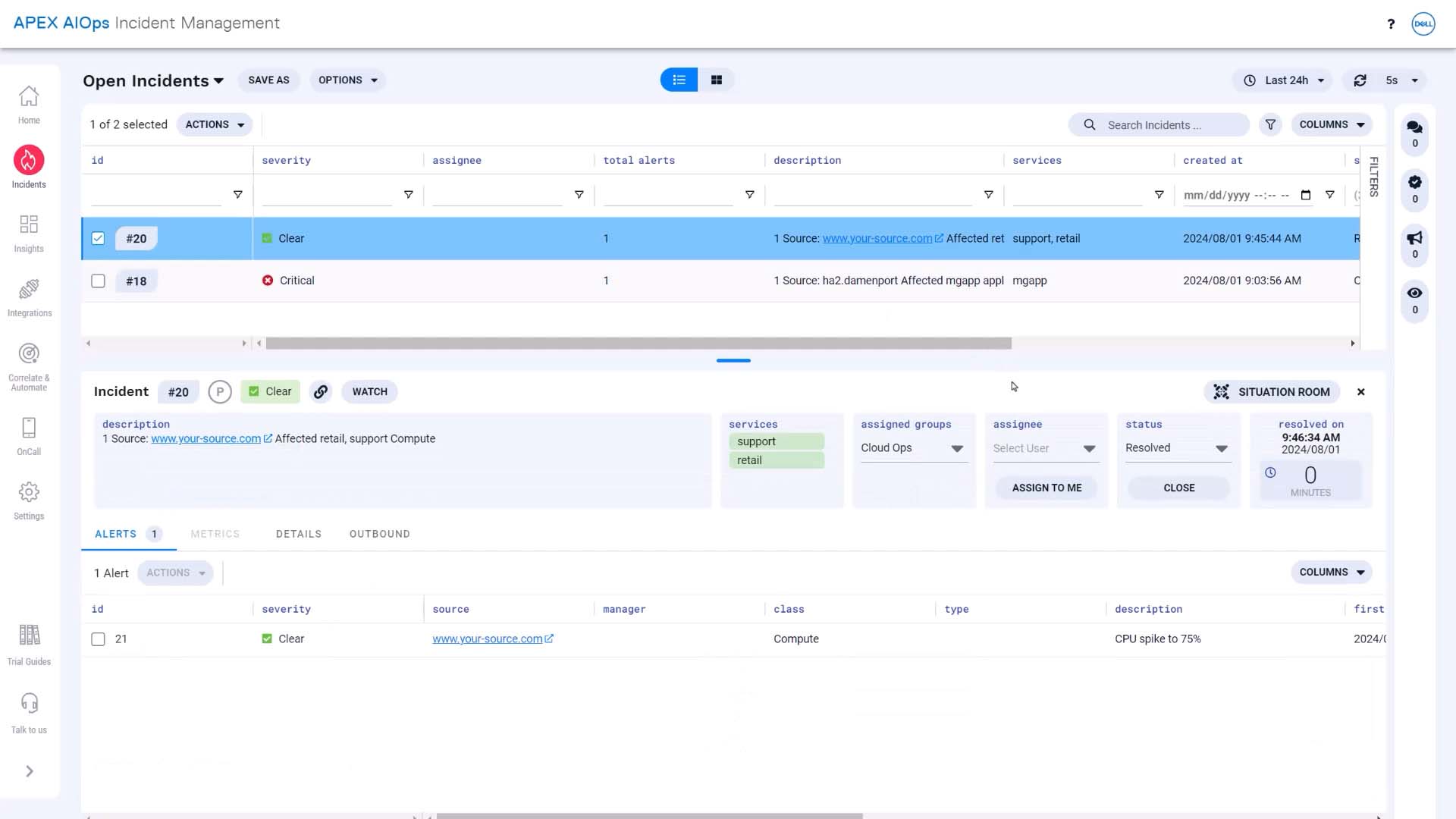Open www.your-source.com link in alert 21 row

click(488, 639)
